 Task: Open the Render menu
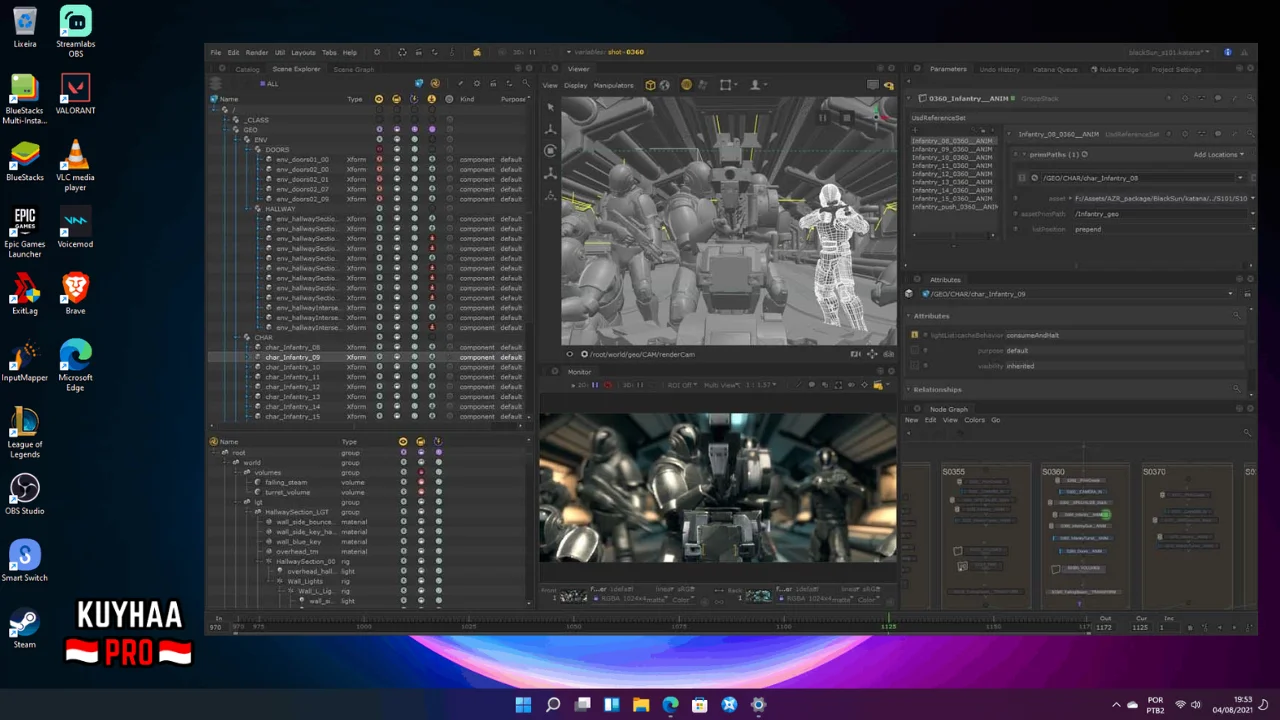256,52
